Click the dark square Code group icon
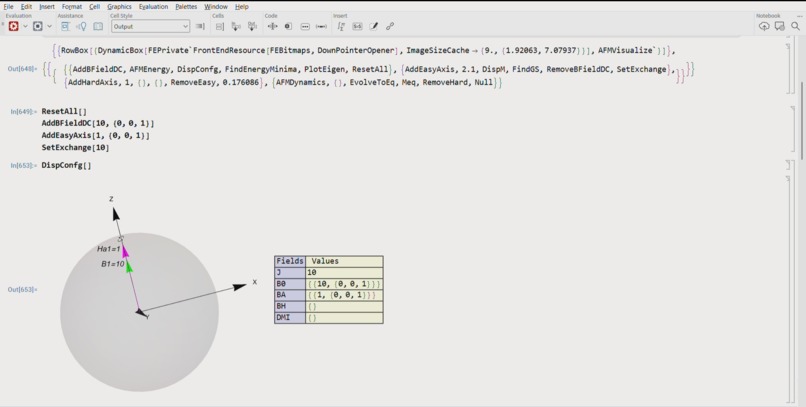Image resolution: width=806 pixels, height=407 pixels. (288, 26)
